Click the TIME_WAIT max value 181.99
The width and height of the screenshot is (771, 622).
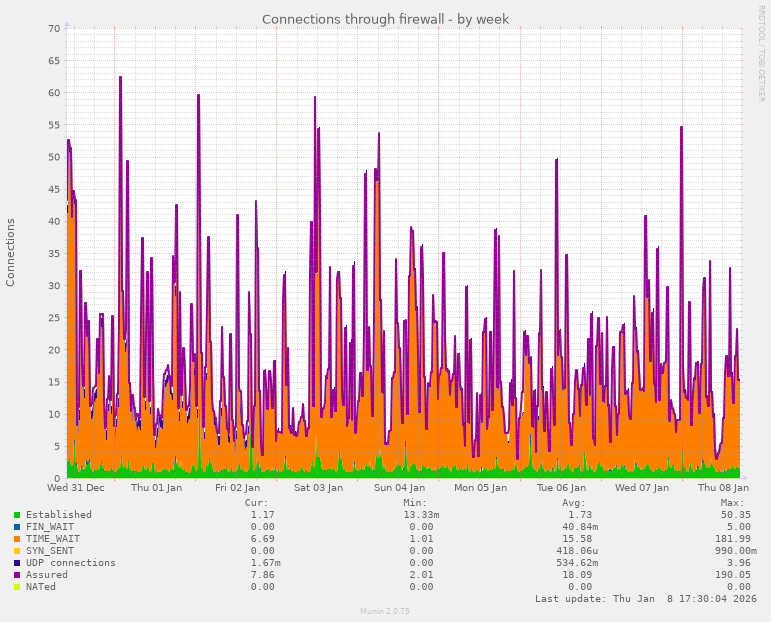point(733,539)
